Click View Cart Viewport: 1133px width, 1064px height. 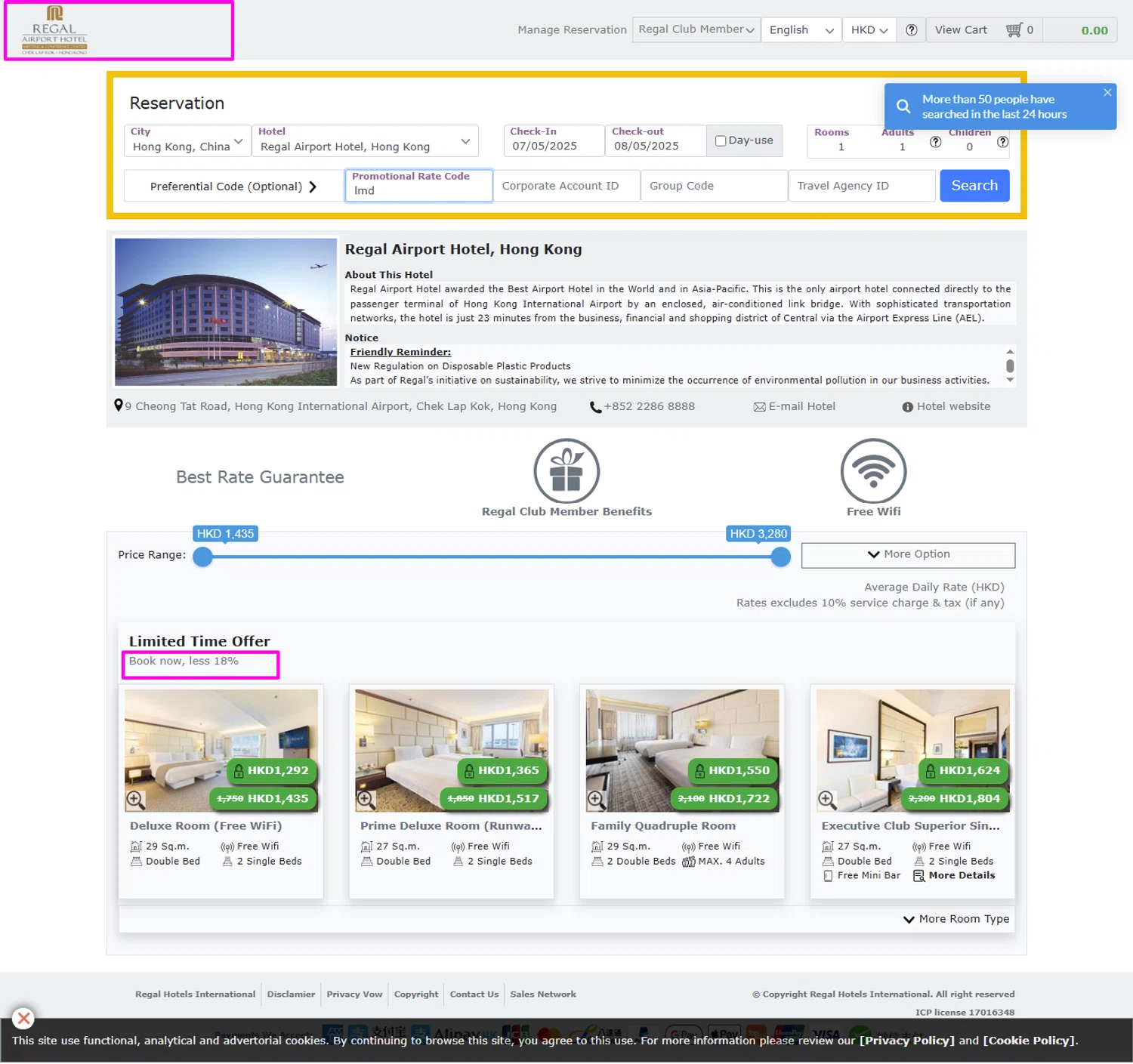point(961,30)
